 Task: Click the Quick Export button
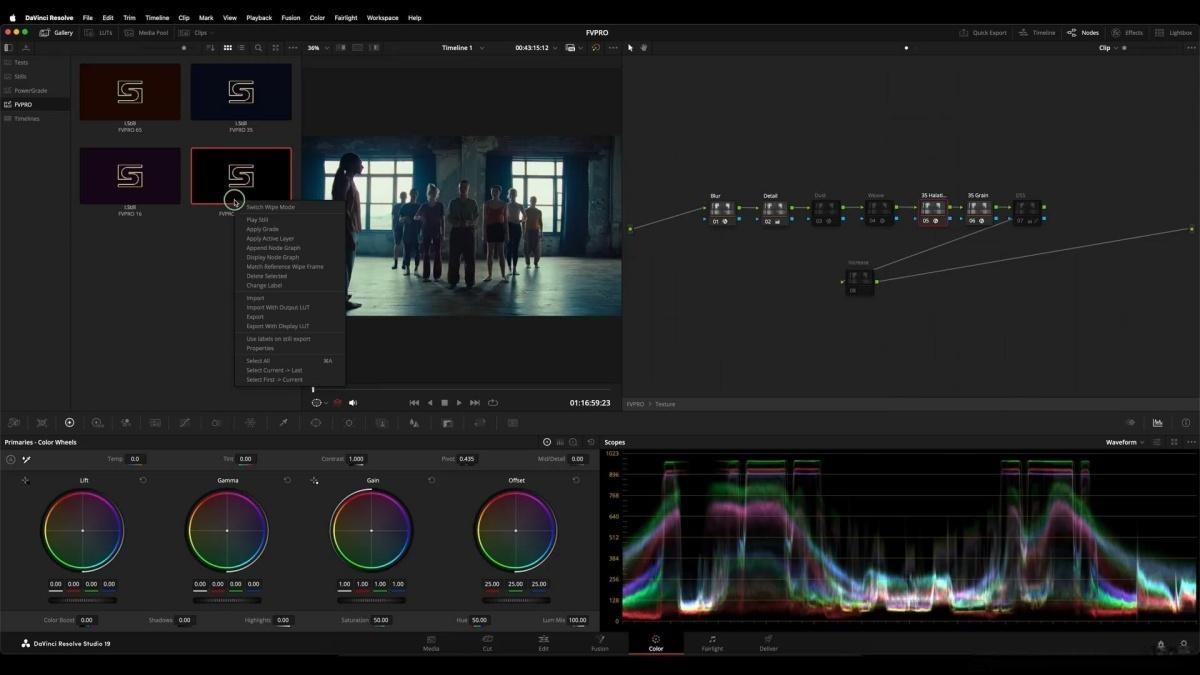click(983, 32)
